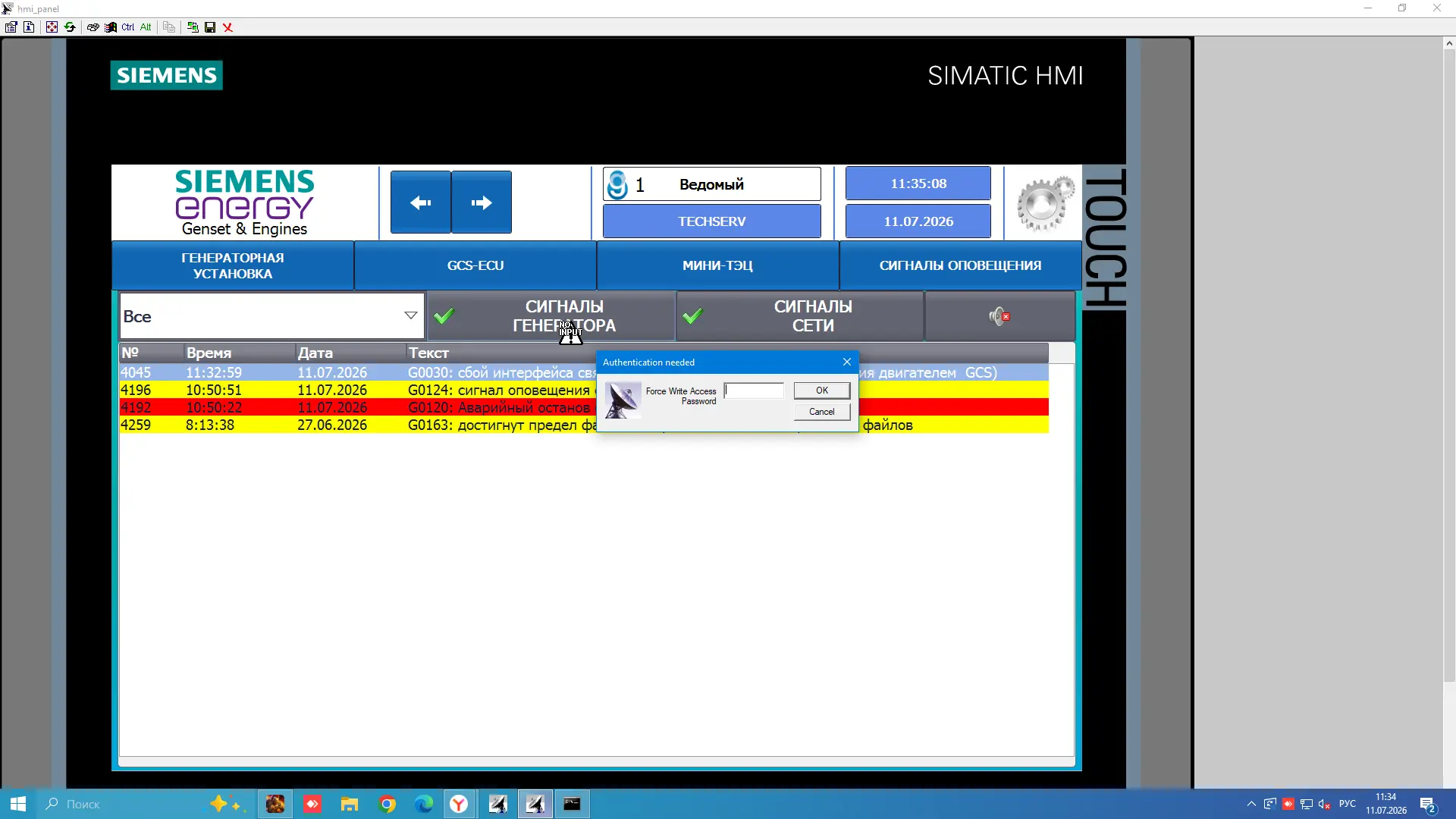Send Windows Start key toolbar icon
The height and width of the screenshot is (819, 1456).
(111, 27)
